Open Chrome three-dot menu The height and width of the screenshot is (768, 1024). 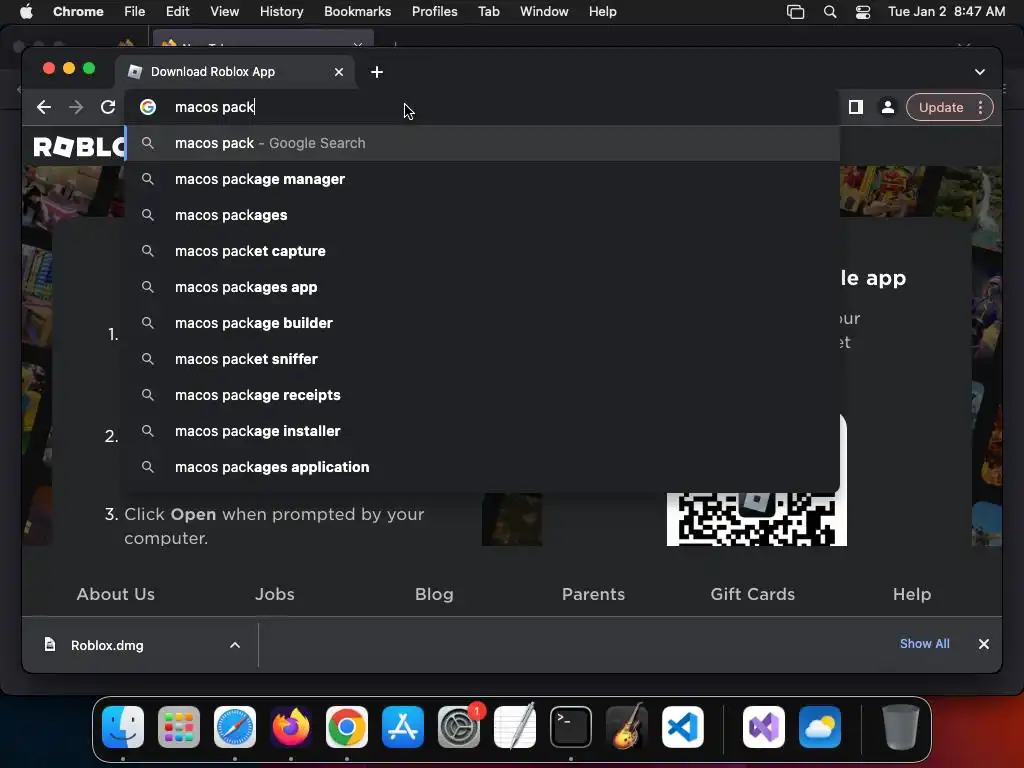click(x=980, y=108)
